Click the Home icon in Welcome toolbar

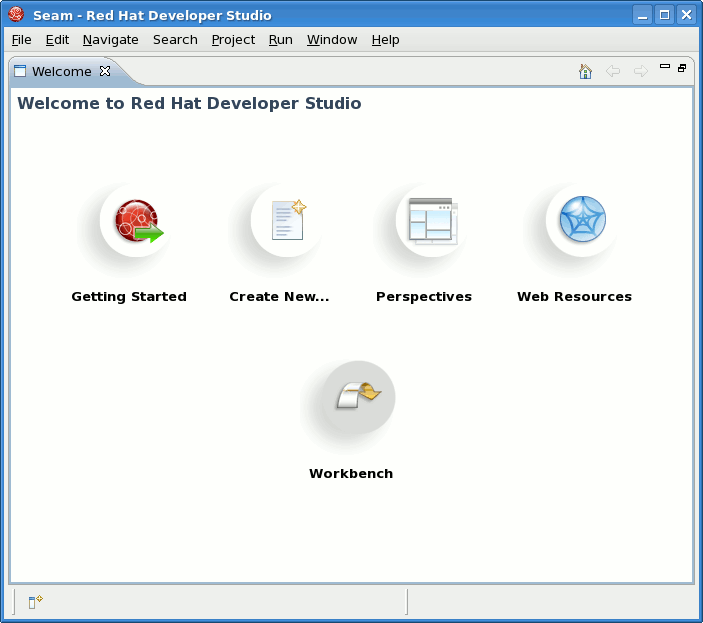click(x=585, y=71)
